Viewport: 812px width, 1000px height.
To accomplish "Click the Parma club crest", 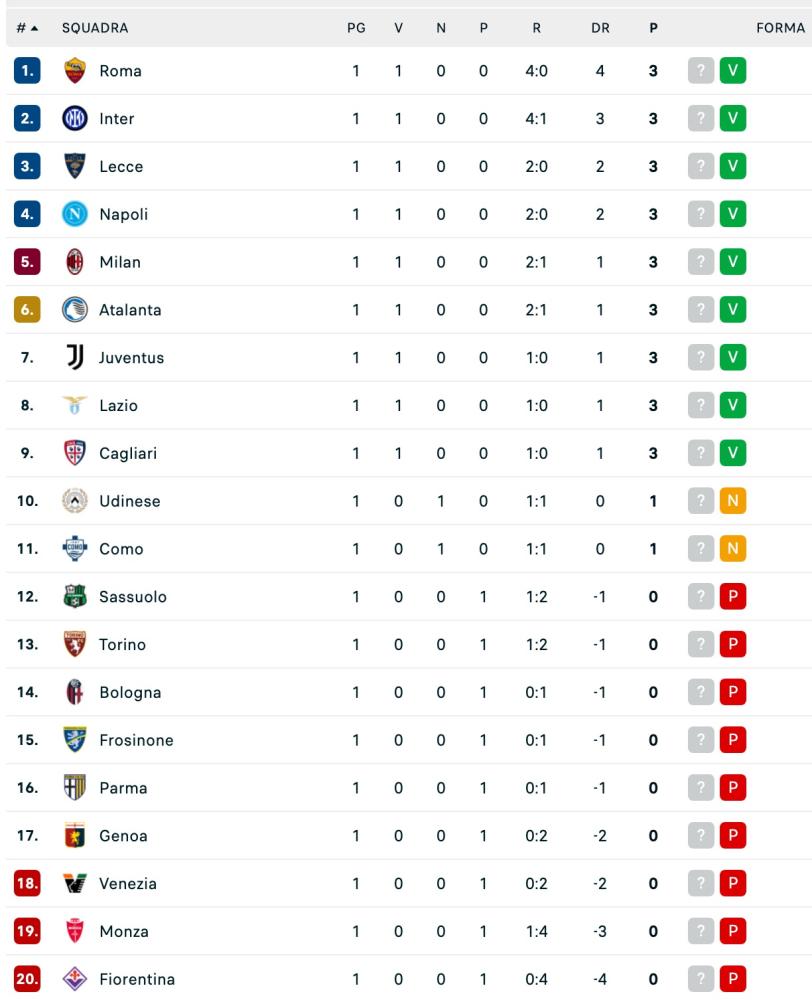I will point(75,788).
